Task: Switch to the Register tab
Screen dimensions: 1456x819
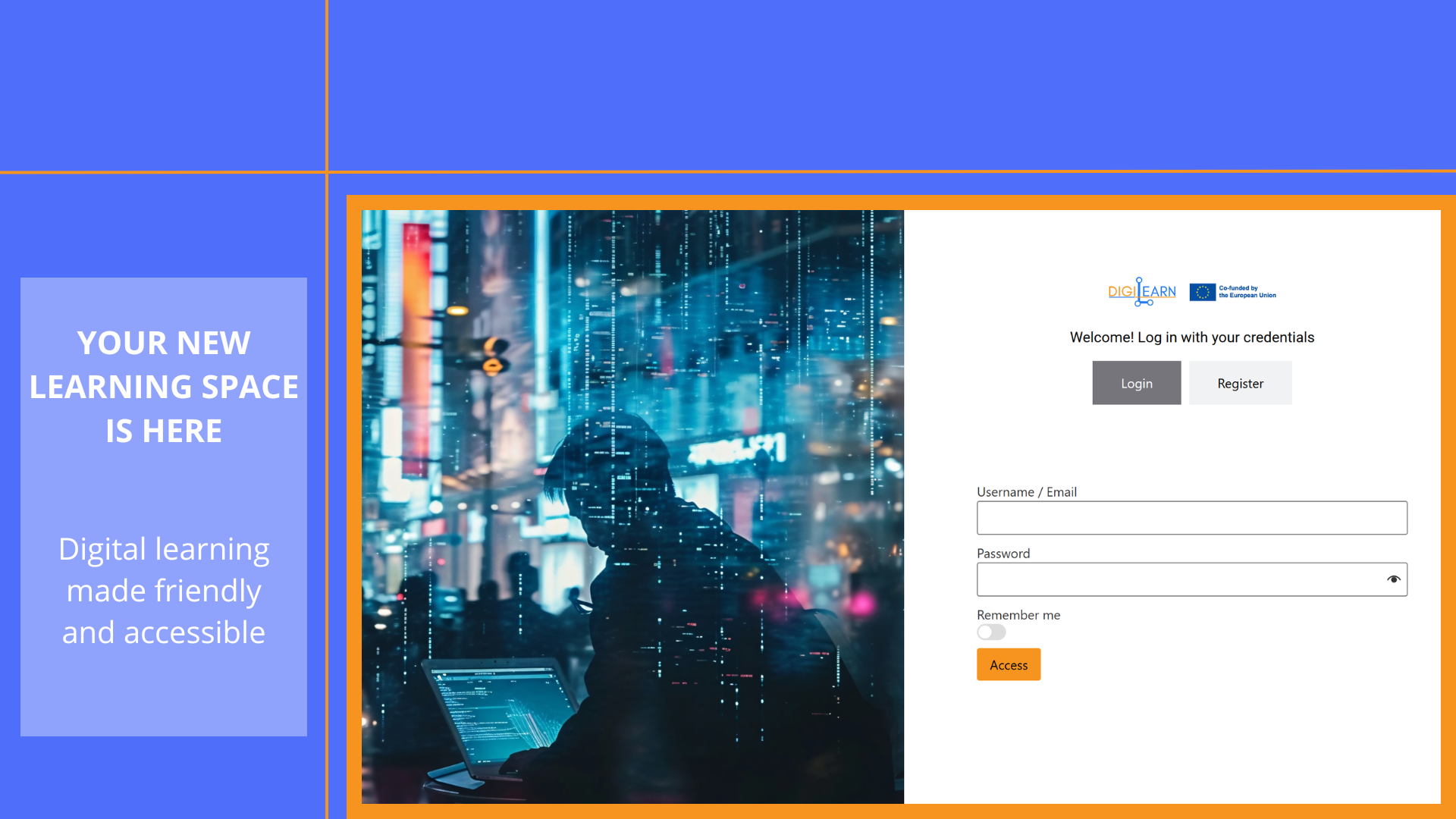Action: [x=1240, y=383]
